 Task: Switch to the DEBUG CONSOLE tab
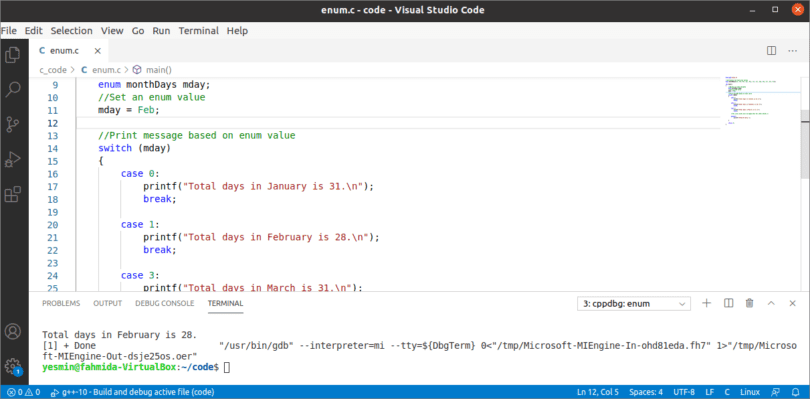coord(165,303)
